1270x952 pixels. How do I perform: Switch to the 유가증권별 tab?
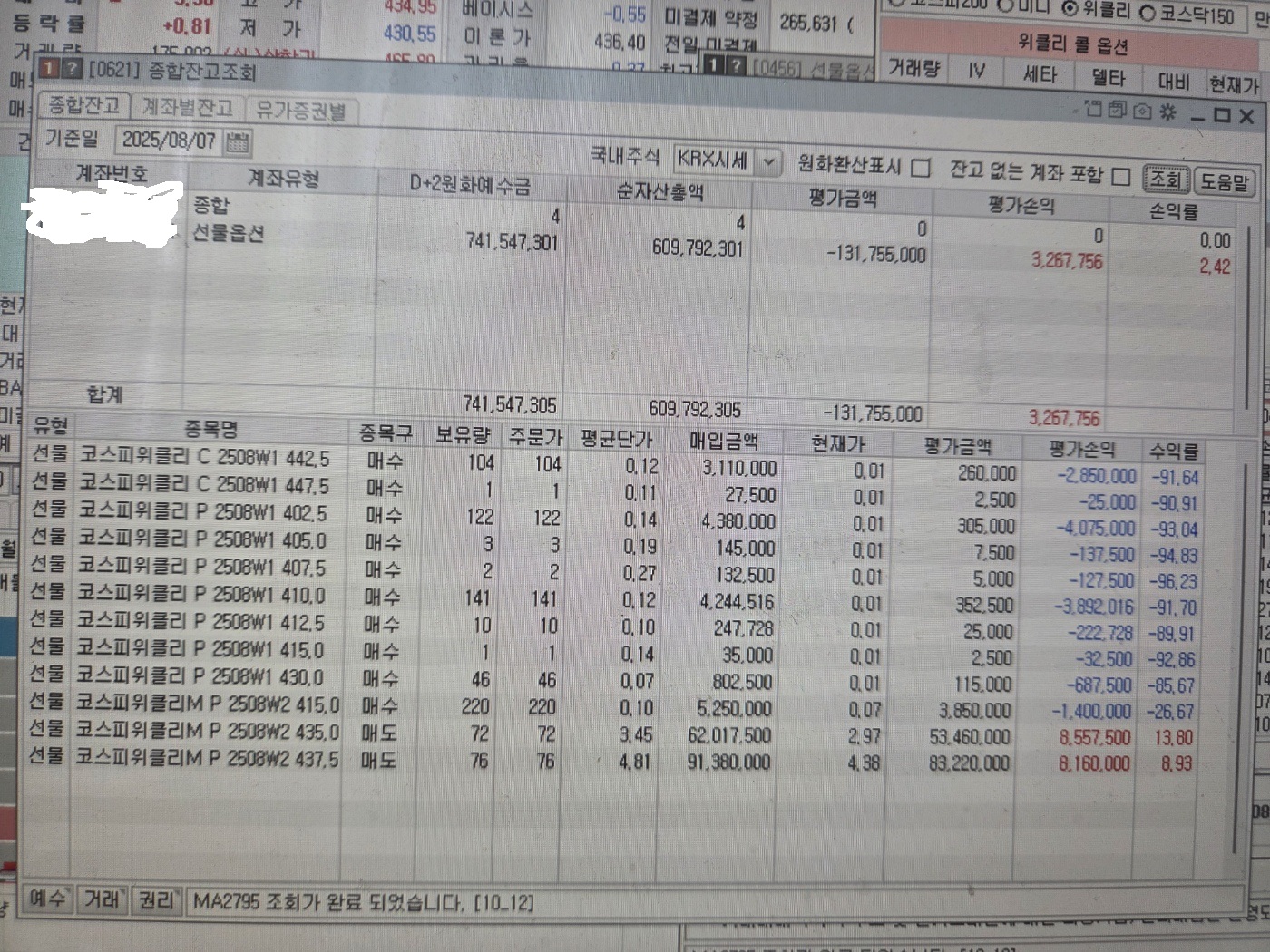click(300, 111)
